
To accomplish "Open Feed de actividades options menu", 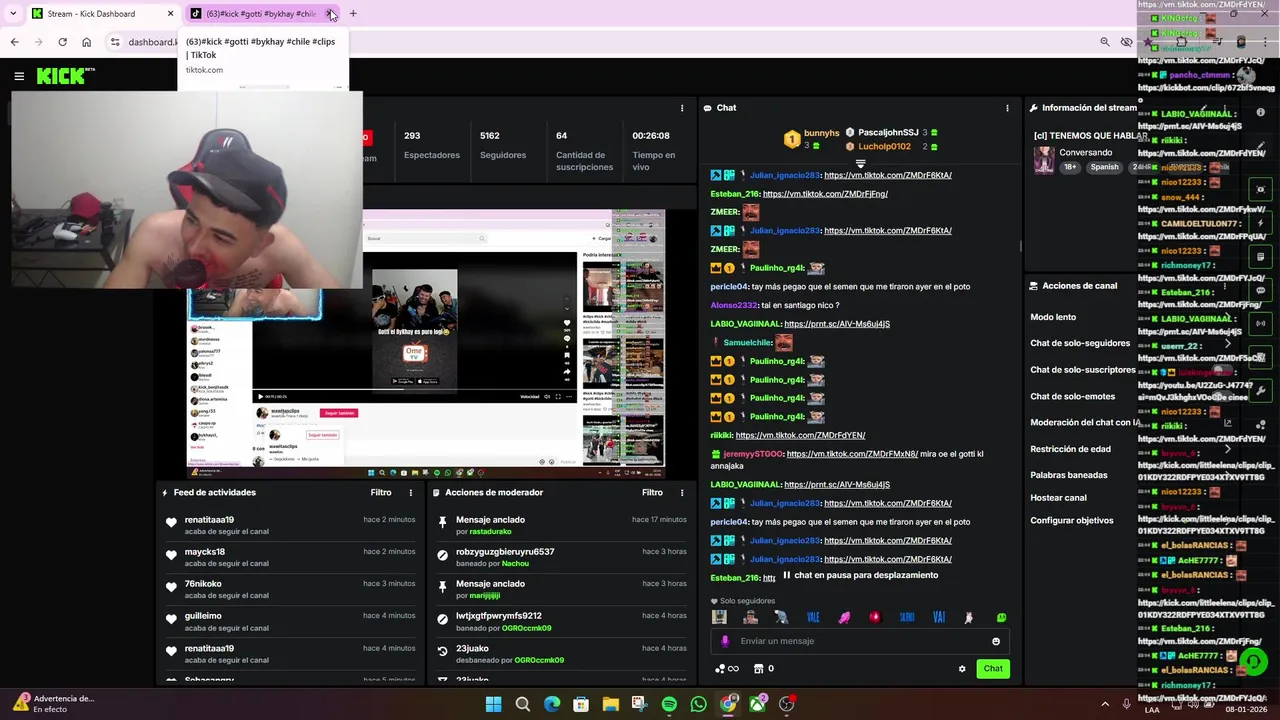I will point(410,492).
